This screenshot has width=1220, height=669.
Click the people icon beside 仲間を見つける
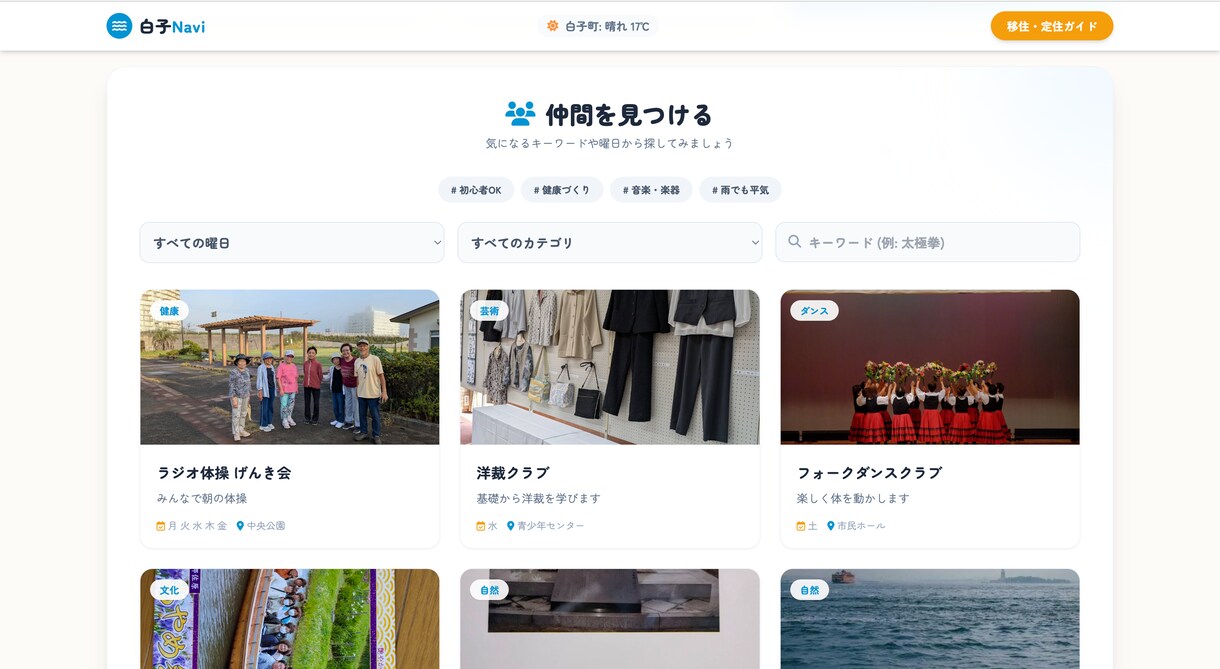pyautogui.click(x=520, y=114)
